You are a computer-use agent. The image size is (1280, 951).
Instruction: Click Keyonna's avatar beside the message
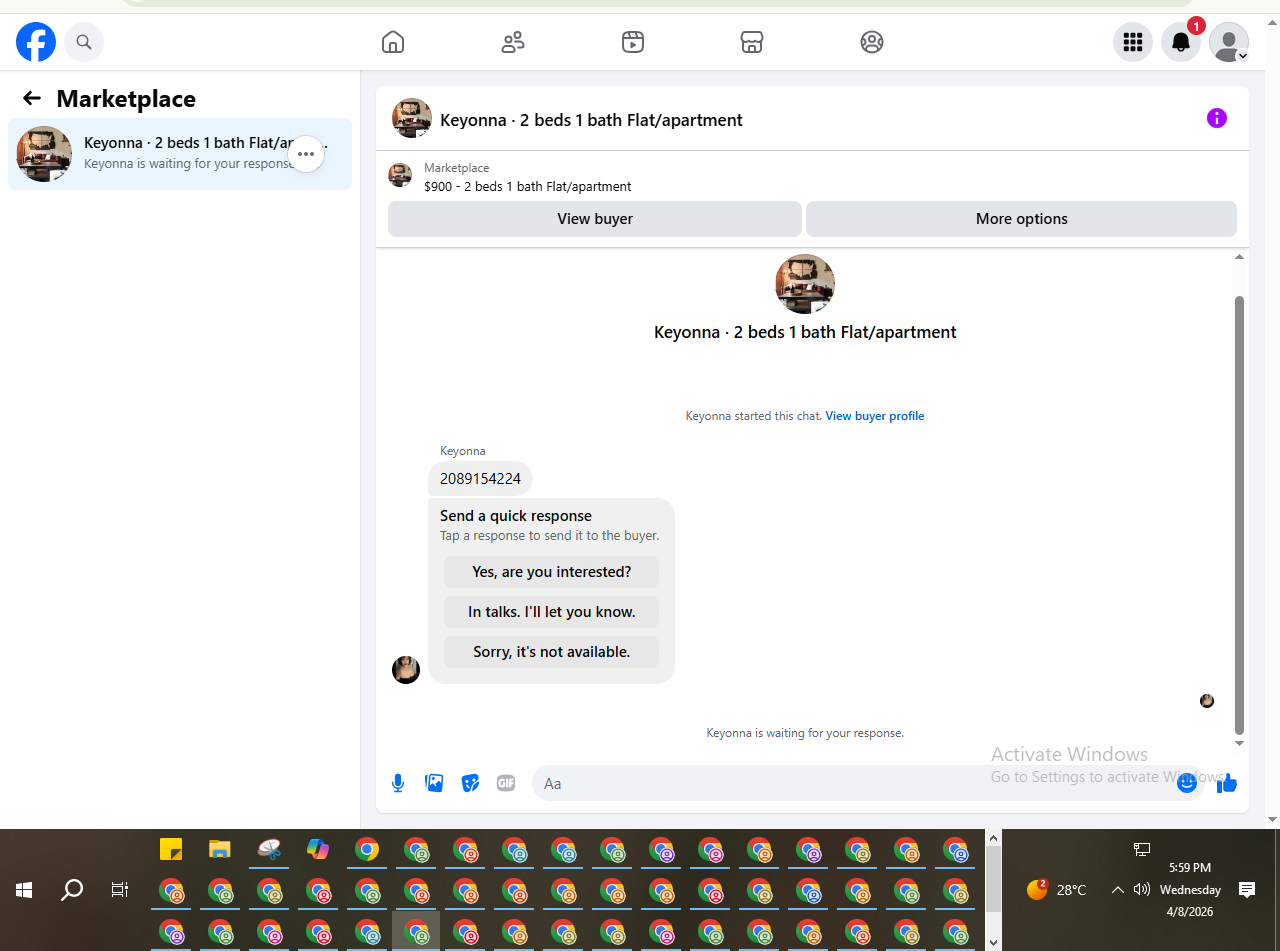tap(406, 670)
